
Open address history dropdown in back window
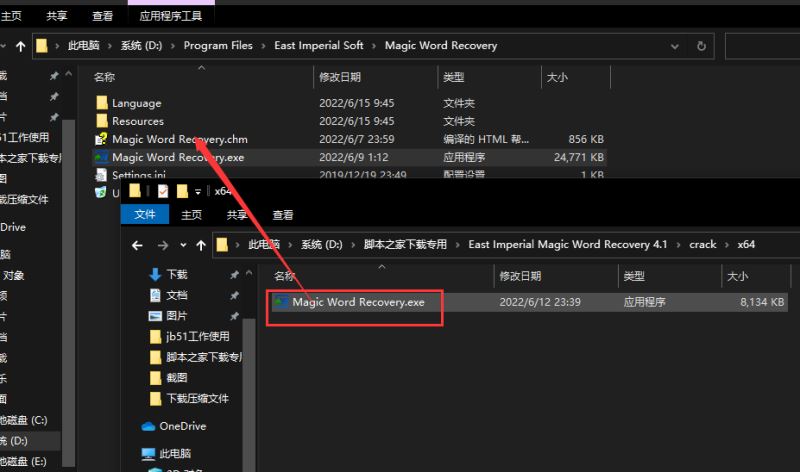[x=674, y=46]
